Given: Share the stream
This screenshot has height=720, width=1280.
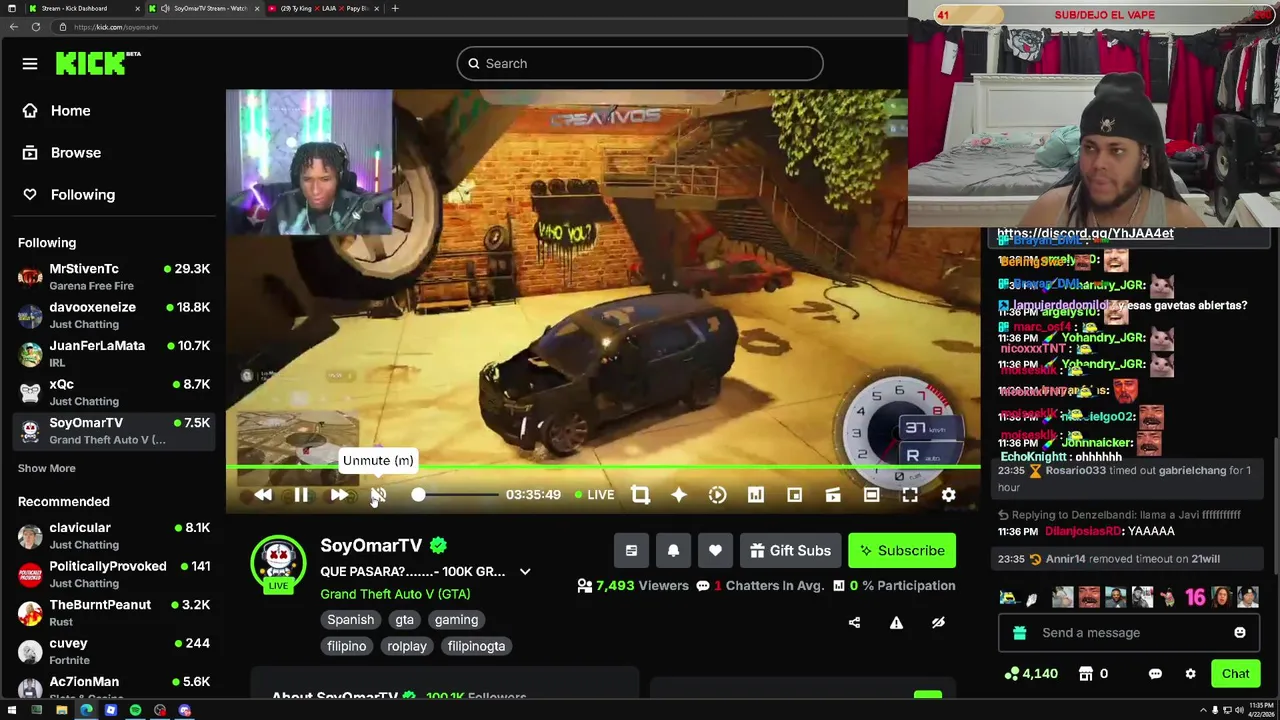Looking at the screenshot, I should [x=854, y=623].
